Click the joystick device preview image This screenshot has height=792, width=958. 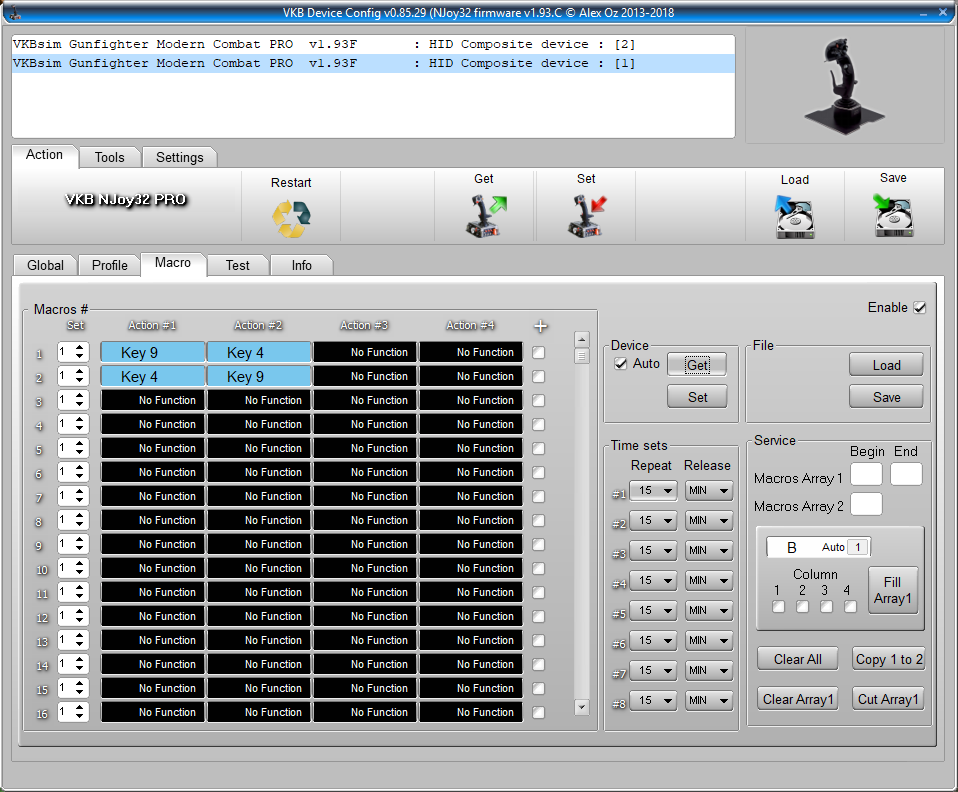click(x=844, y=86)
